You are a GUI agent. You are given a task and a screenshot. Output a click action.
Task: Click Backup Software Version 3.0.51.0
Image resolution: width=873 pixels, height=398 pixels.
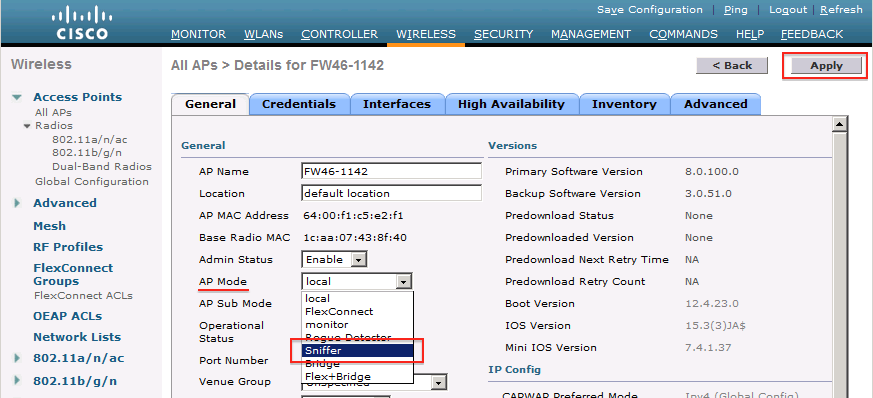point(708,194)
